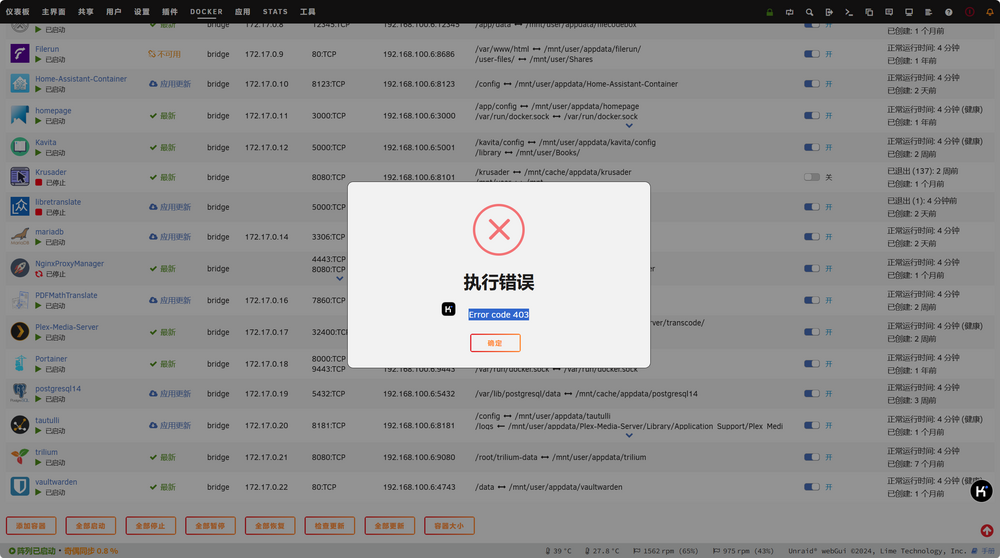
Task: Click the help question mark icon
Action: (948, 12)
